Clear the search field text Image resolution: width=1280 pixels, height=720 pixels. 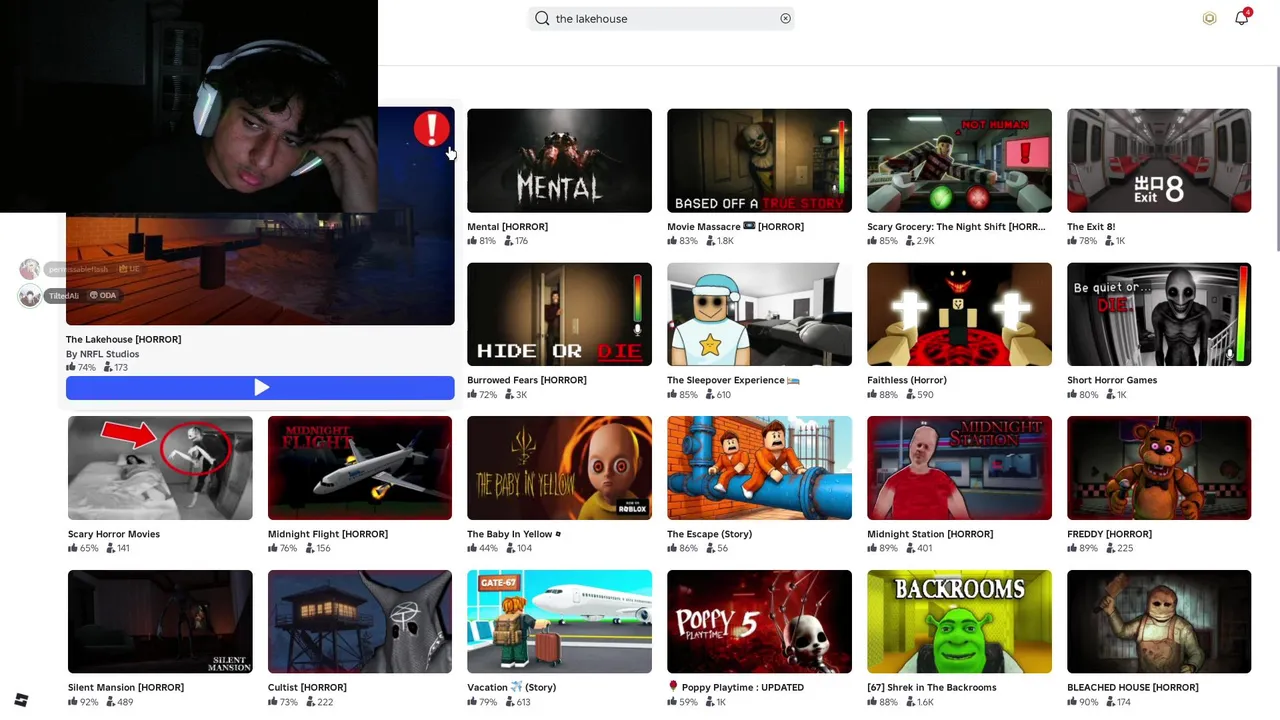click(785, 18)
